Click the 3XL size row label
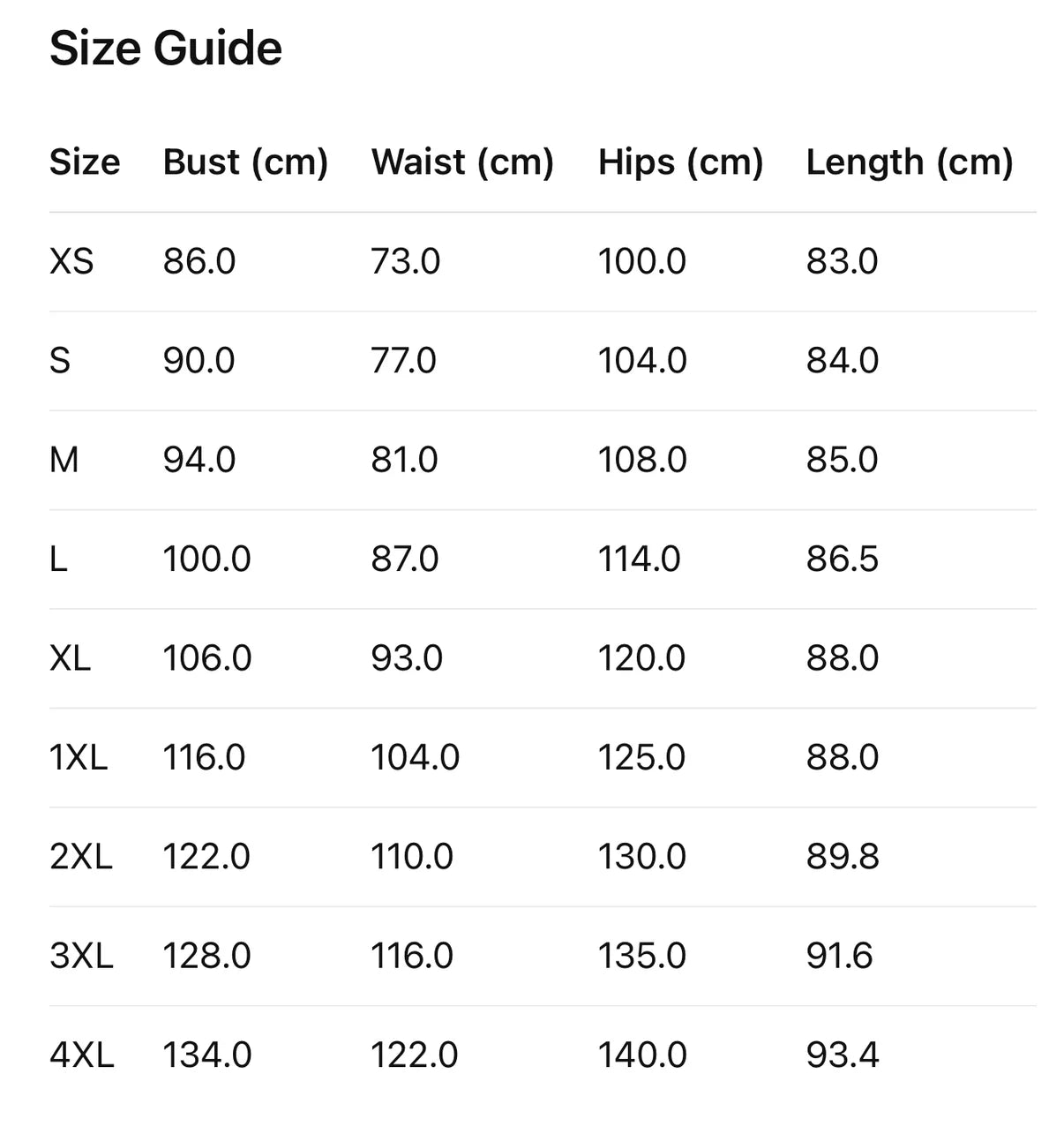 click(x=81, y=957)
